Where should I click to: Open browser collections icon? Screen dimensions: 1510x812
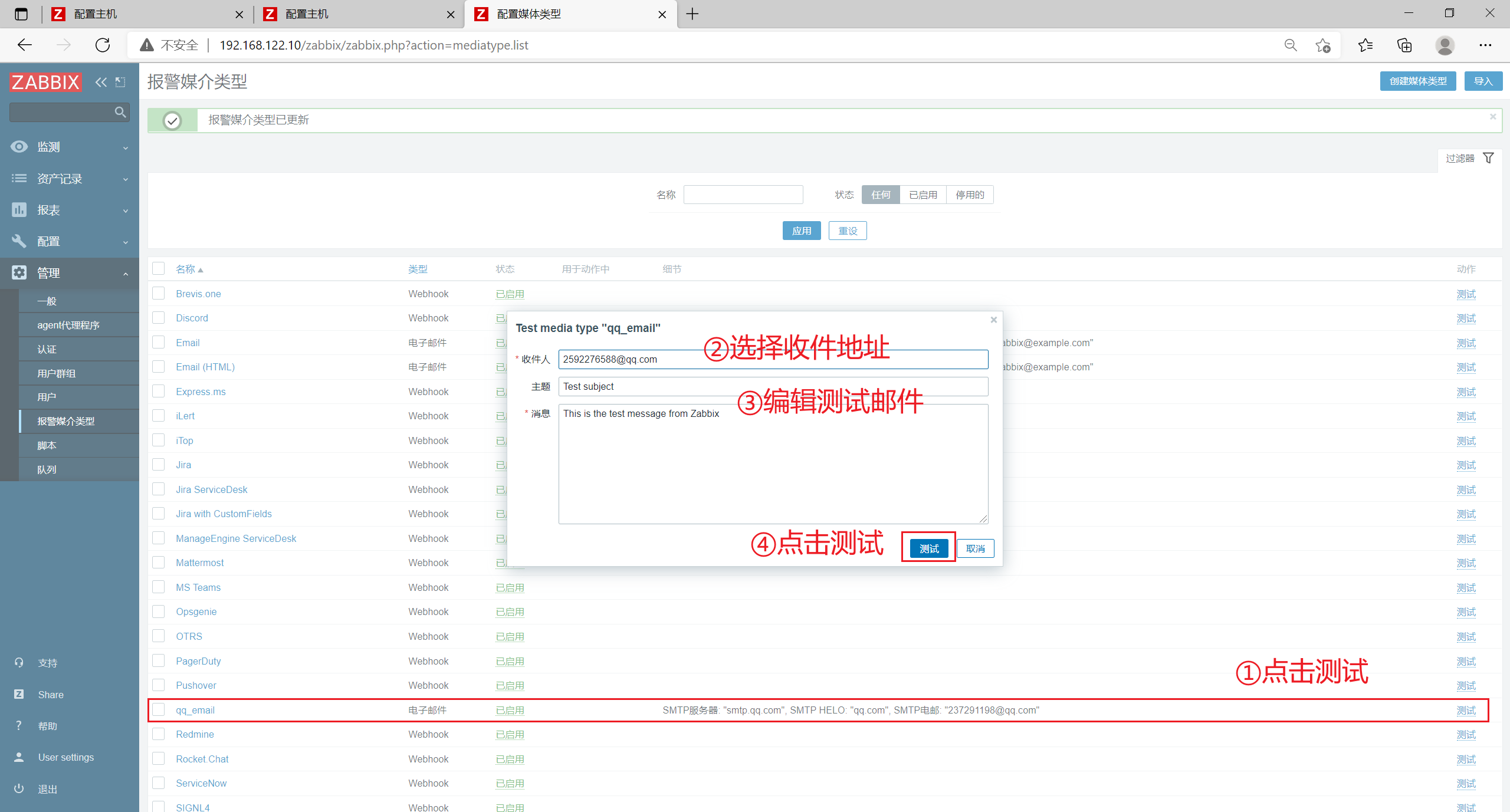(1404, 45)
